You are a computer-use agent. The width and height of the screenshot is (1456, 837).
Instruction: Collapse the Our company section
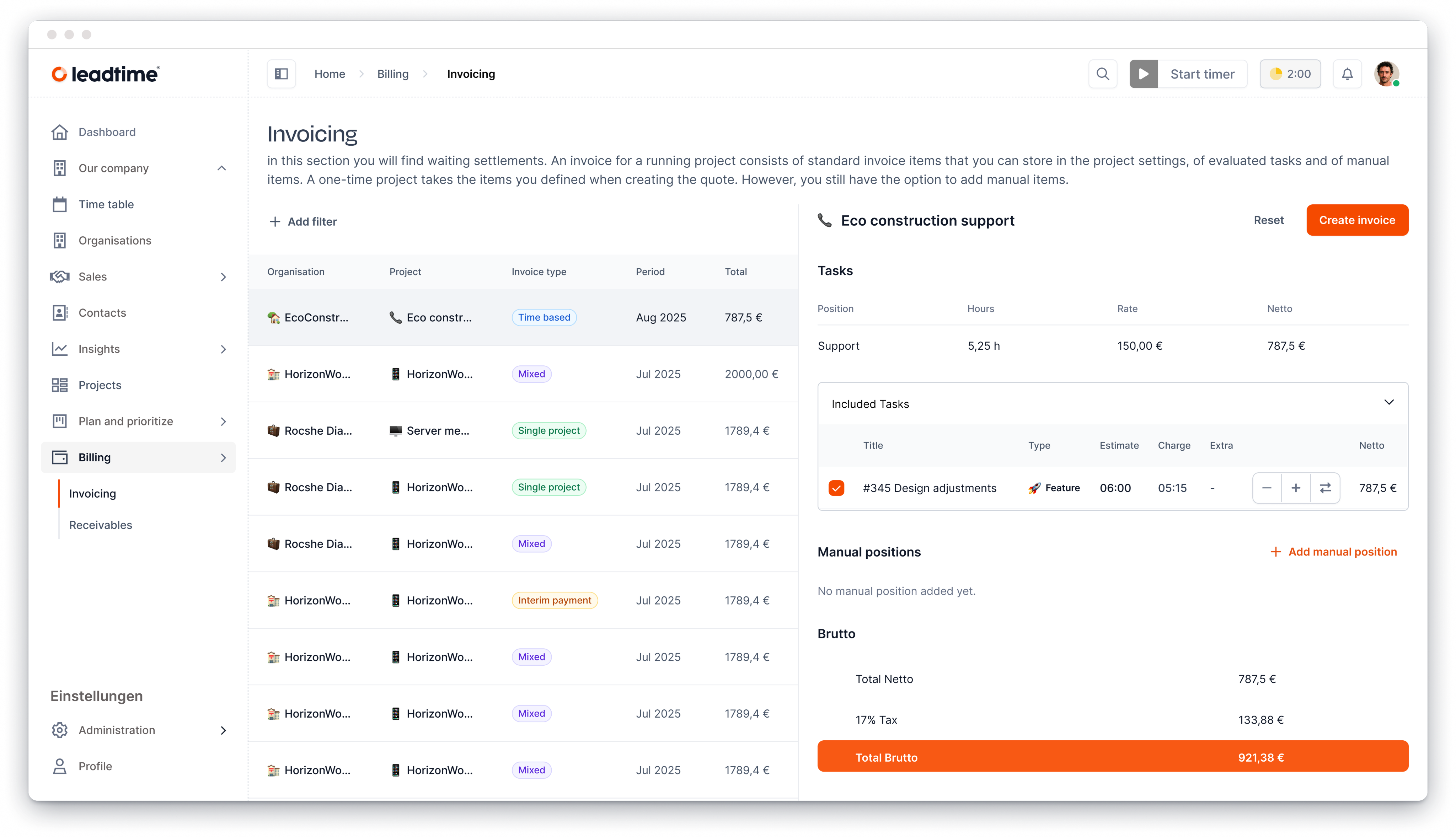[x=222, y=168]
